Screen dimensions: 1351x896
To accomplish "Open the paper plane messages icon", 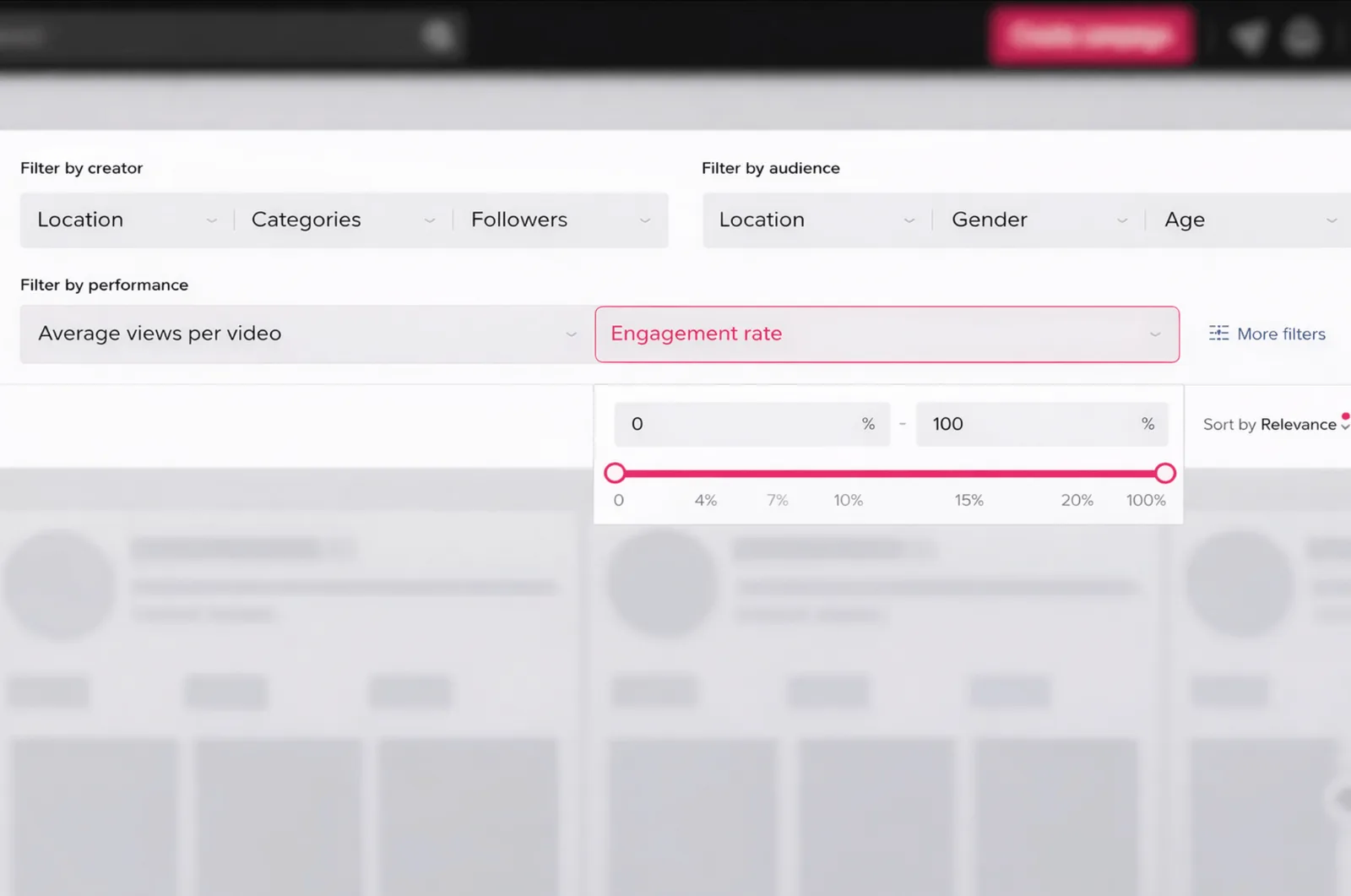I will pyautogui.click(x=1248, y=37).
